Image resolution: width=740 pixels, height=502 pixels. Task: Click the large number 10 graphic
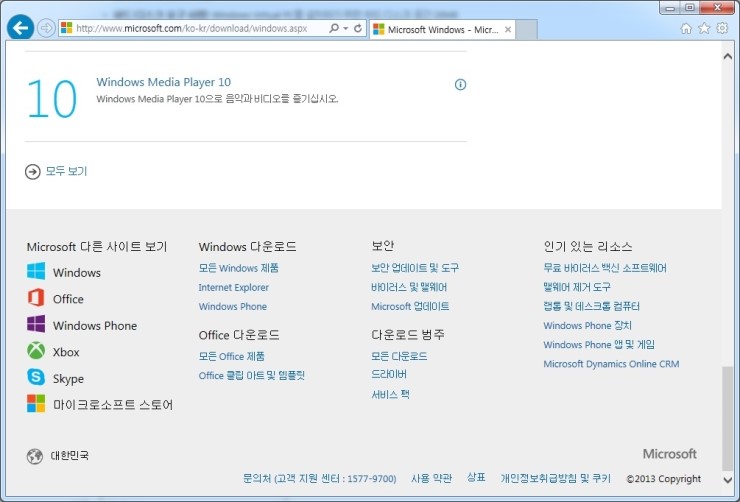click(52, 99)
